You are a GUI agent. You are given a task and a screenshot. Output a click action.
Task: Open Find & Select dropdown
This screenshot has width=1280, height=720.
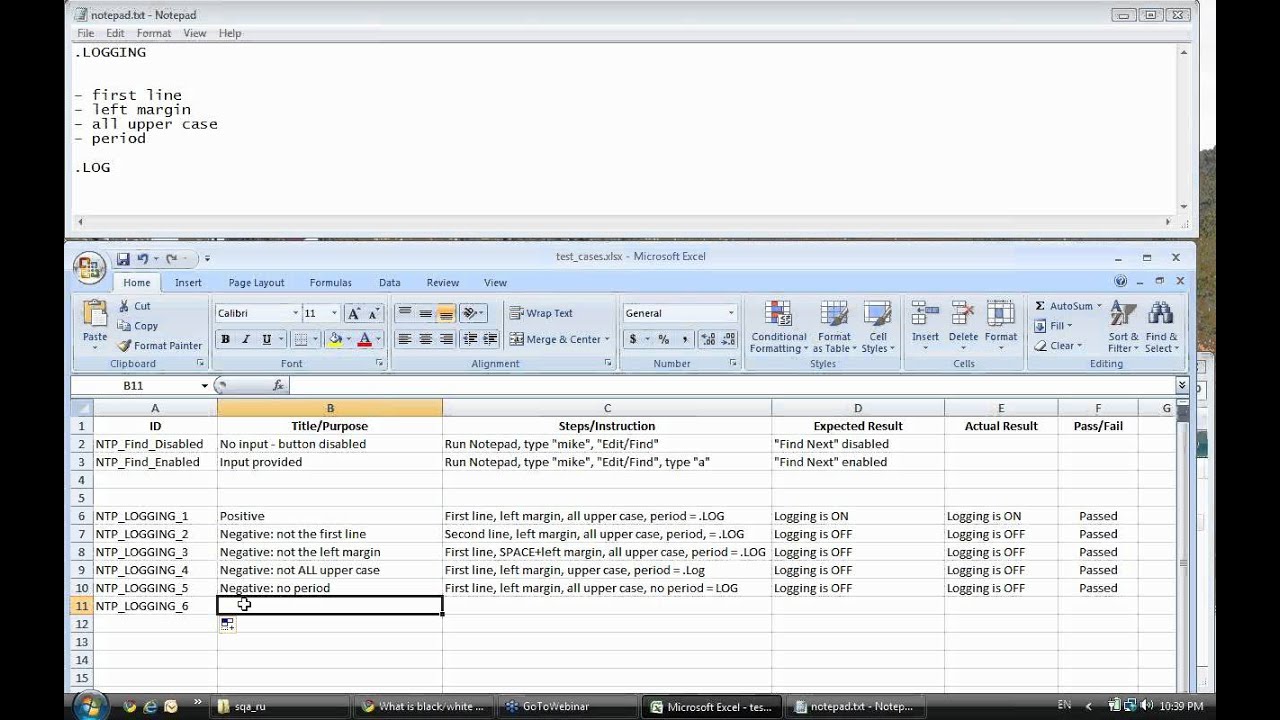click(1160, 326)
